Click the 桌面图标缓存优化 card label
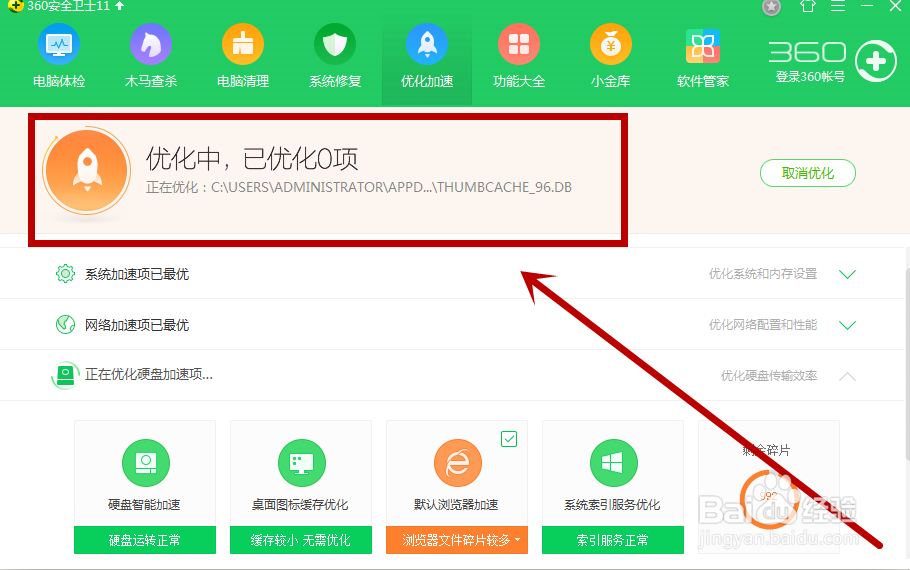Viewport: 910px width, 570px height. 300,505
